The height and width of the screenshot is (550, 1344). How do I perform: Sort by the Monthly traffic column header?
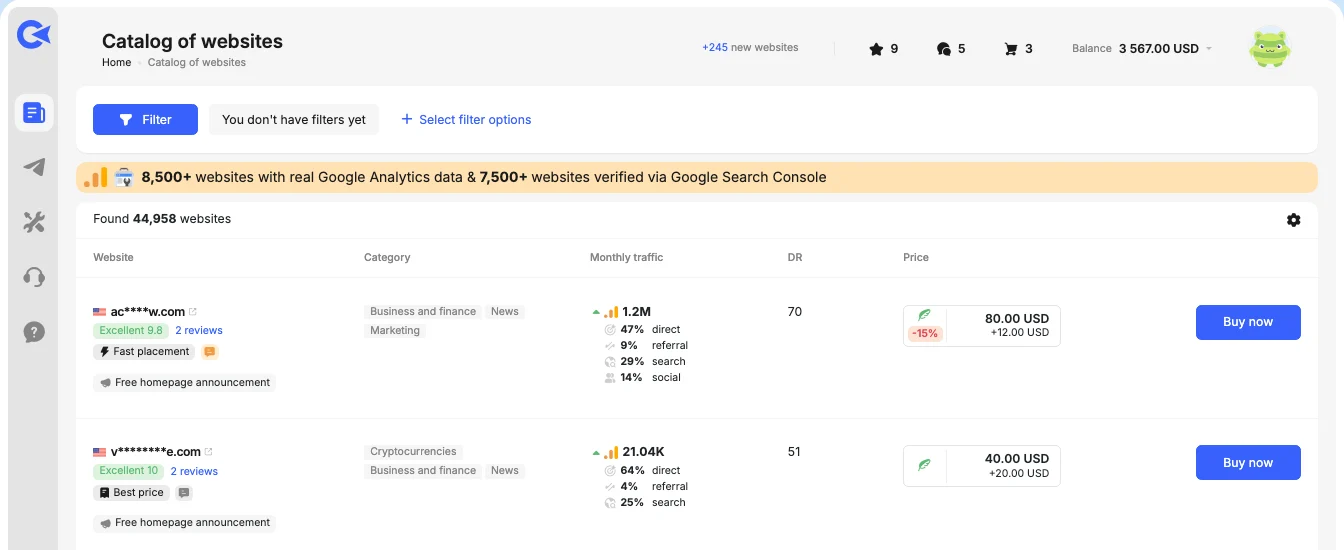click(626, 257)
